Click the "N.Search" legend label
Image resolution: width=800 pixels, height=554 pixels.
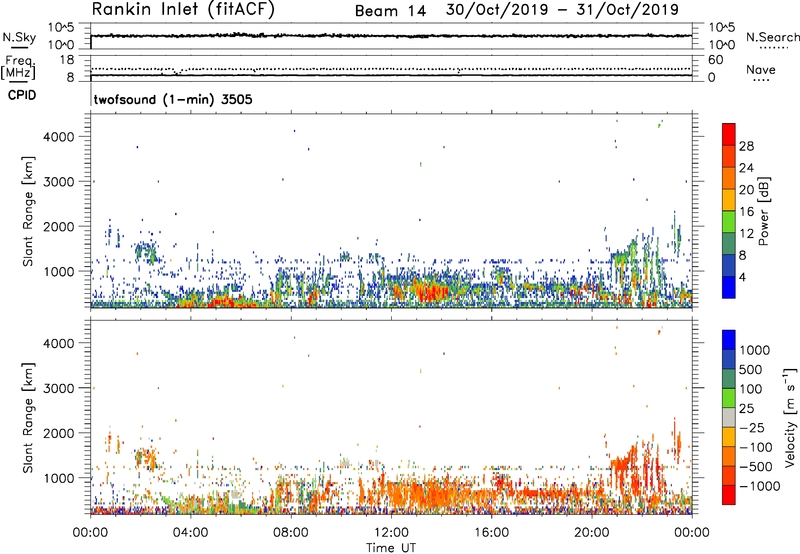tap(773, 37)
